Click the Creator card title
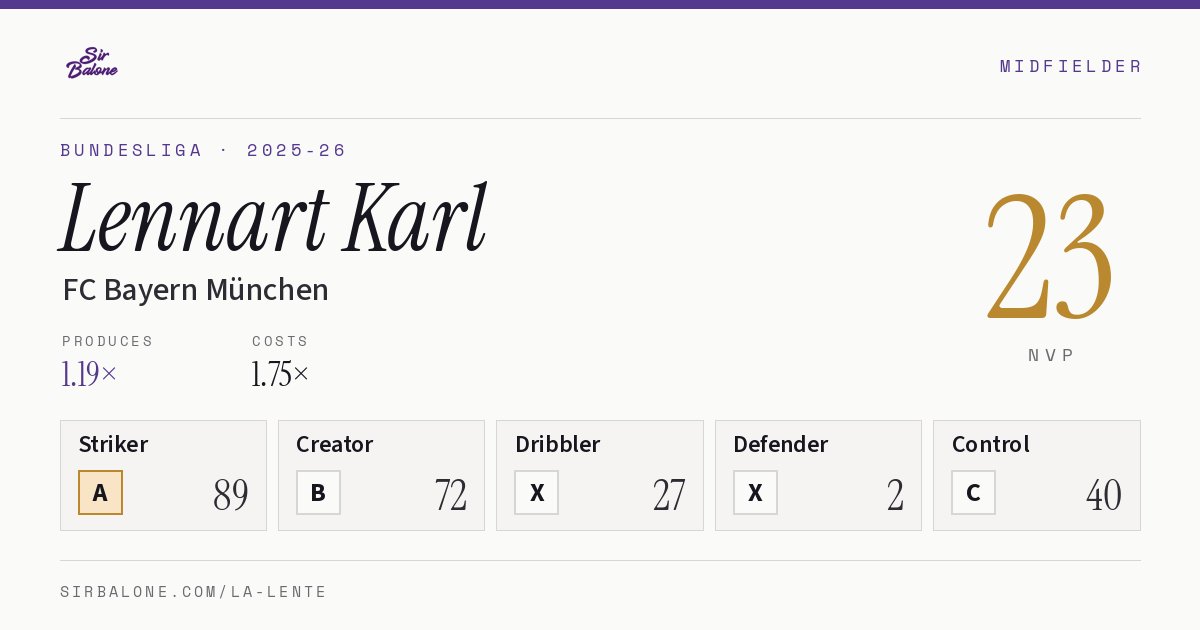The image size is (1200, 630). tap(335, 444)
